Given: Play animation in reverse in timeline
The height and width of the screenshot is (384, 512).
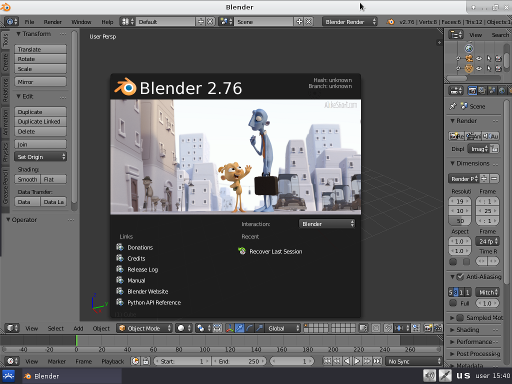Looking at the screenshot, I should (348, 361).
